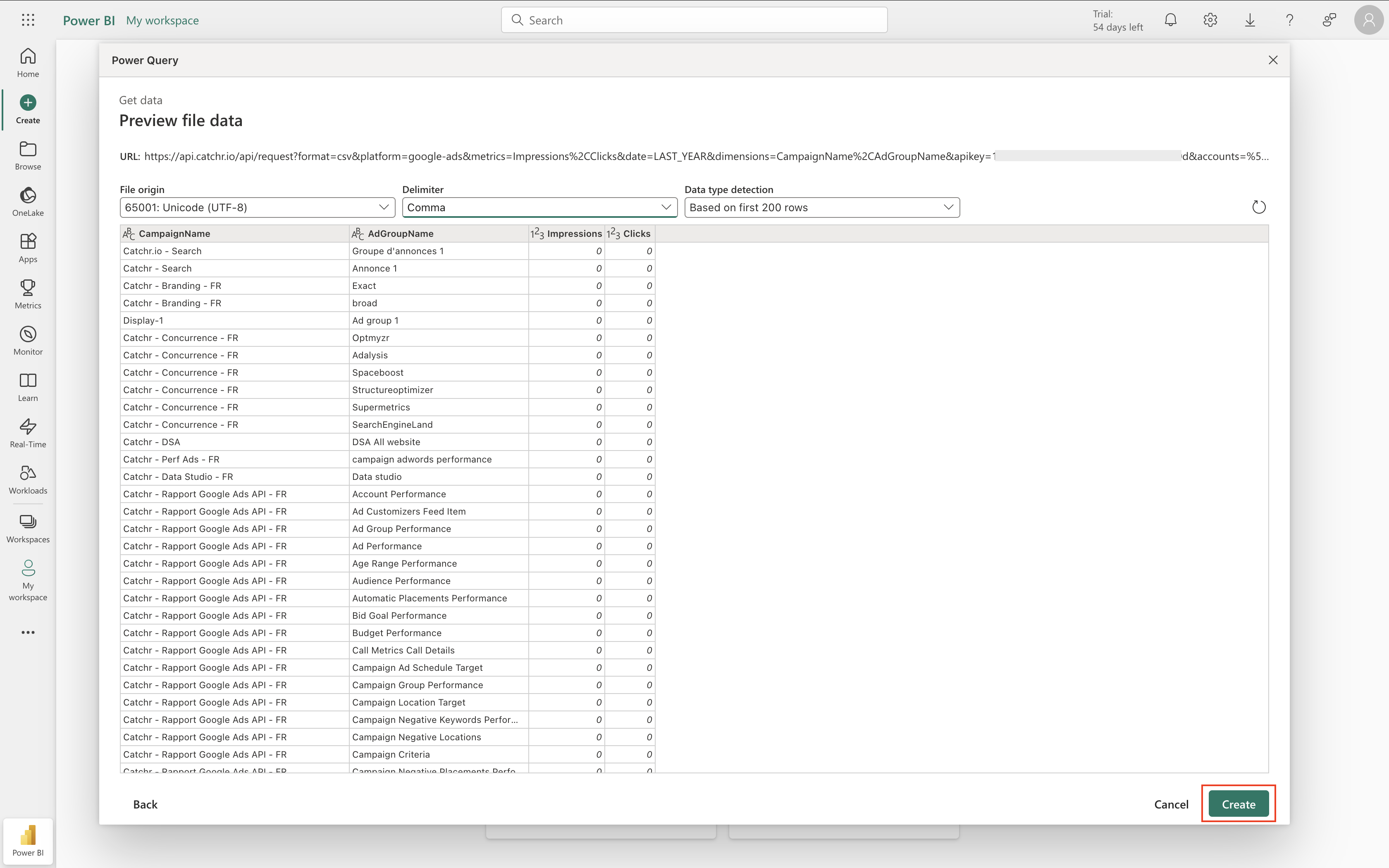Image resolution: width=1389 pixels, height=868 pixels.
Task: Click the Power BI experience switcher icon
Action: pos(28,842)
